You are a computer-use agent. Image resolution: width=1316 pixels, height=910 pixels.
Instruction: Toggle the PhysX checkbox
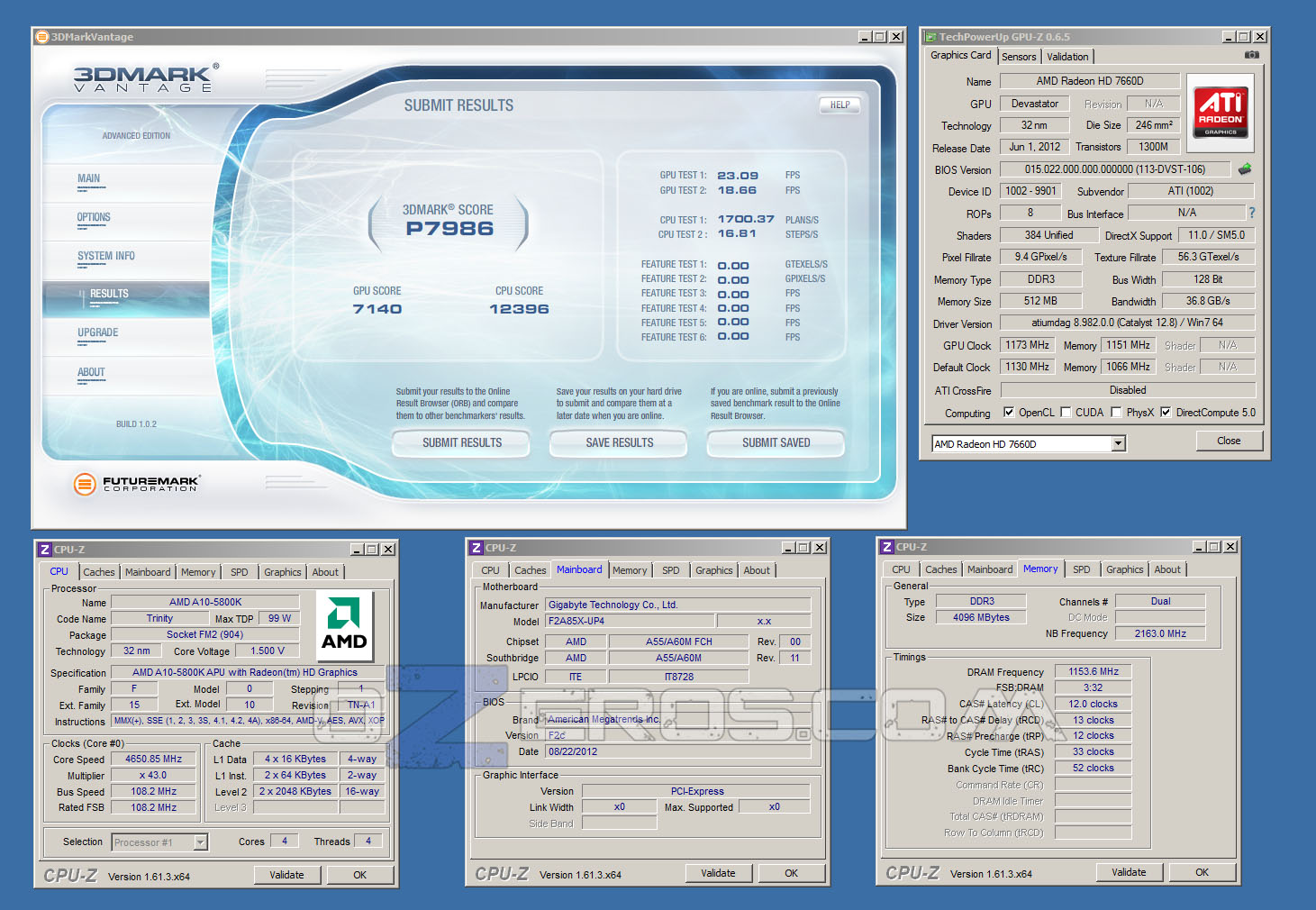click(1116, 413)
